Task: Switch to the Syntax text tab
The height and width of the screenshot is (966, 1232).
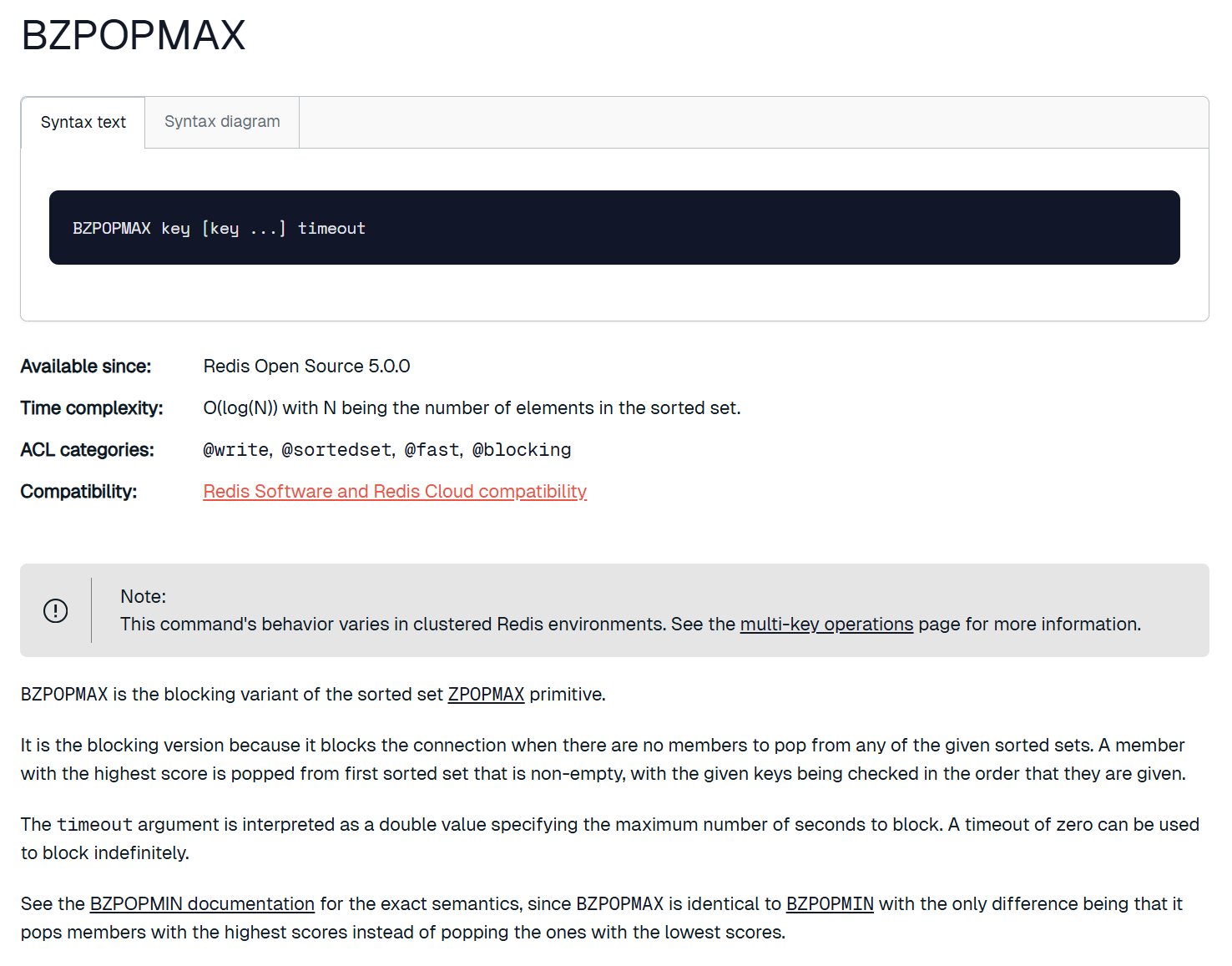Action: tap(83, 123)
